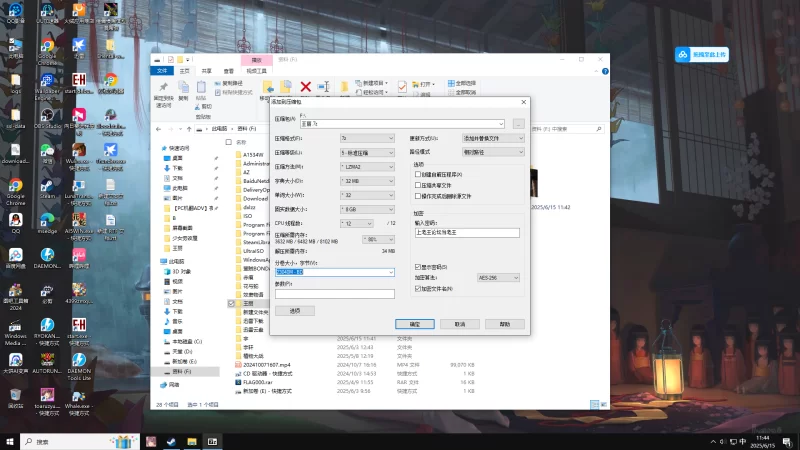Viewport: 800px width, 450px height.
Task: Switch to the Home ribbon tab
Action: (x=184, y=71)
